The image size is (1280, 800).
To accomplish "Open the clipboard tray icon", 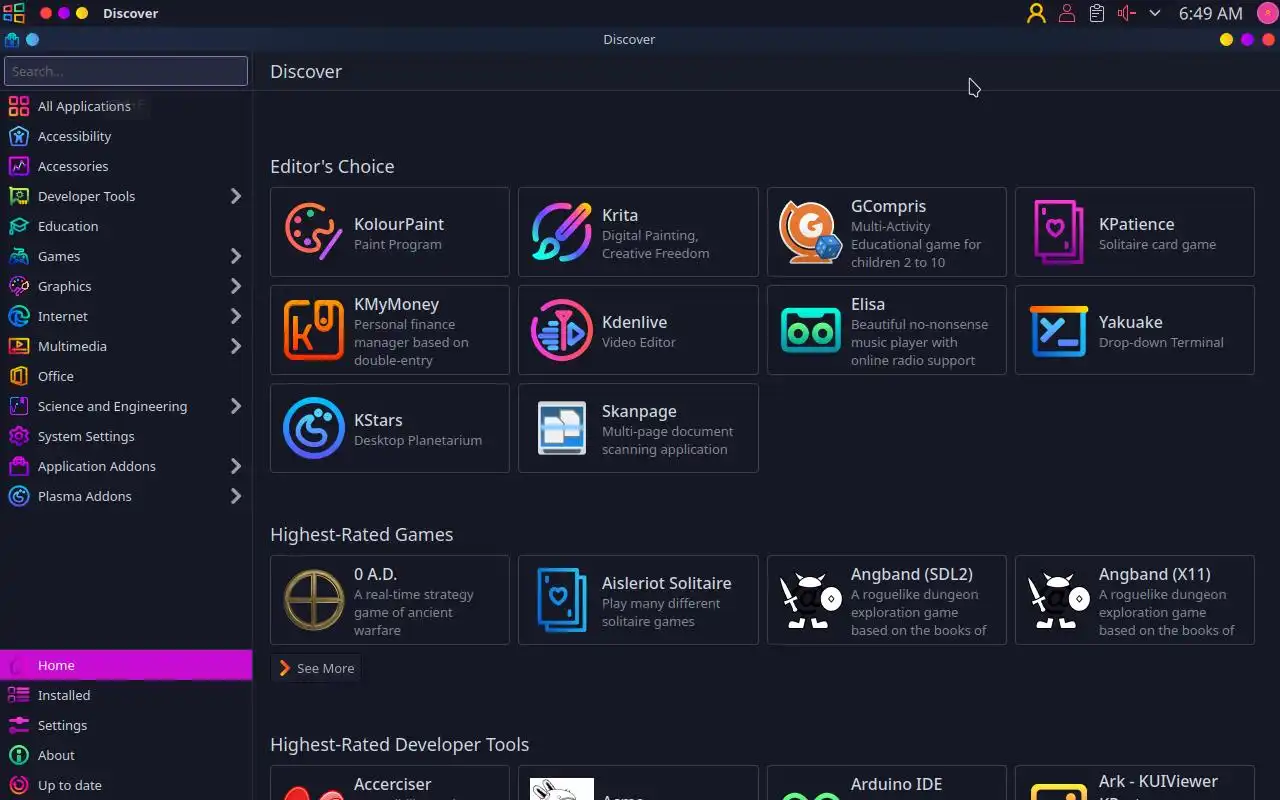I will click(1097, 13).
